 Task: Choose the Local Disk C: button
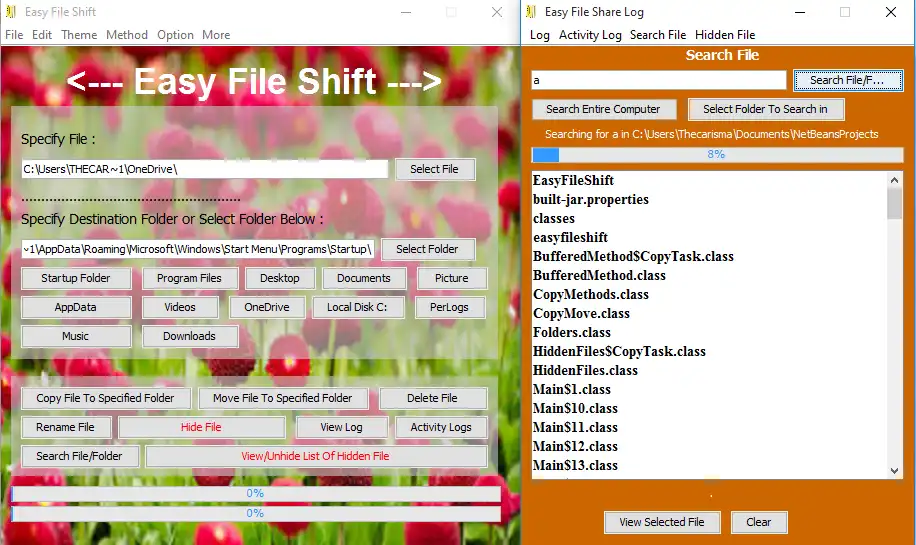(357, 307)
